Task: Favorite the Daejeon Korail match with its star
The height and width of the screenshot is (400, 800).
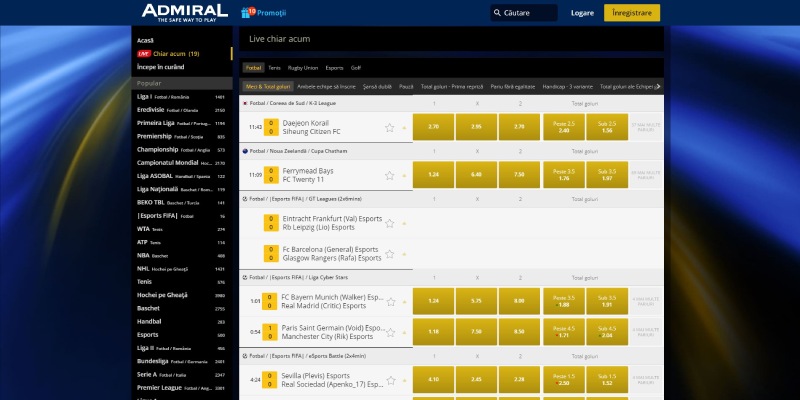Action: tap(390, 128)
